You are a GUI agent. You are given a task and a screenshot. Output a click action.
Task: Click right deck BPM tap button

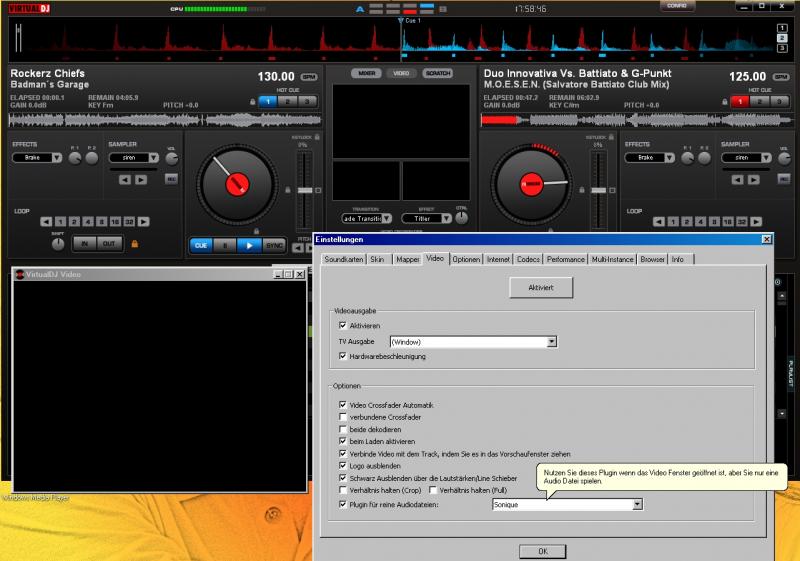[781, 77]
